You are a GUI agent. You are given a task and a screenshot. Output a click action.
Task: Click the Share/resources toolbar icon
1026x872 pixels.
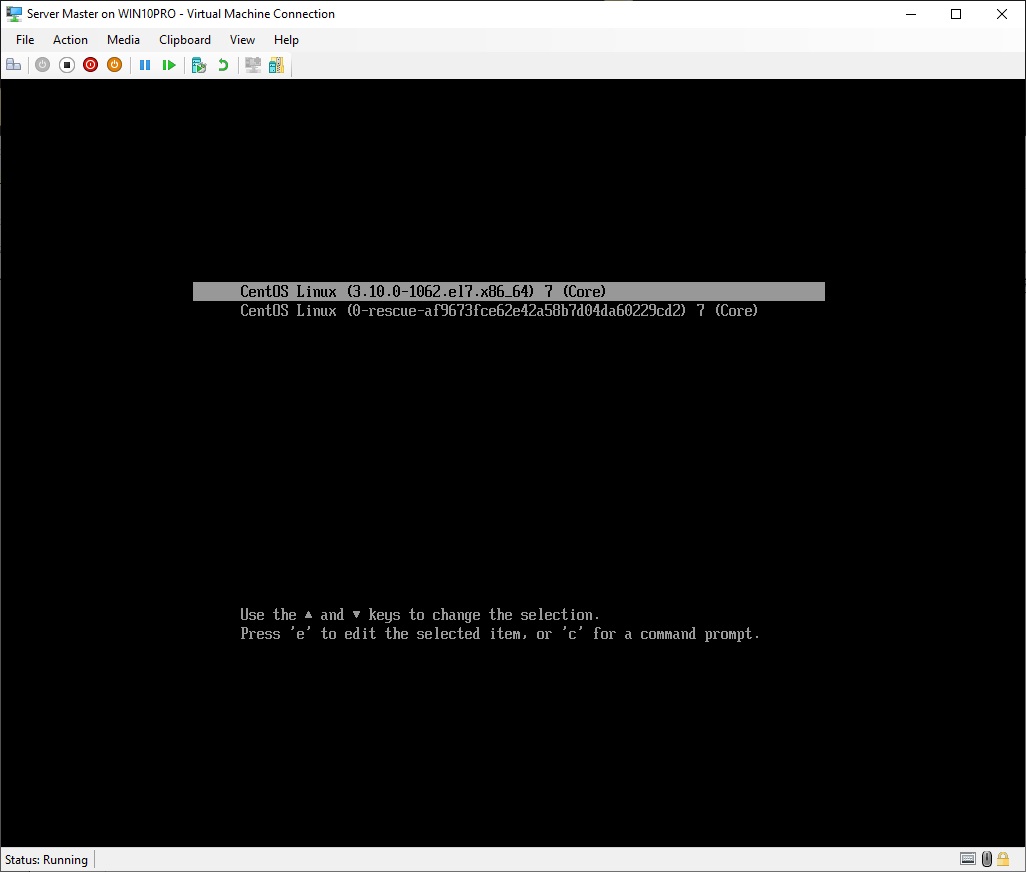(276, 65)
